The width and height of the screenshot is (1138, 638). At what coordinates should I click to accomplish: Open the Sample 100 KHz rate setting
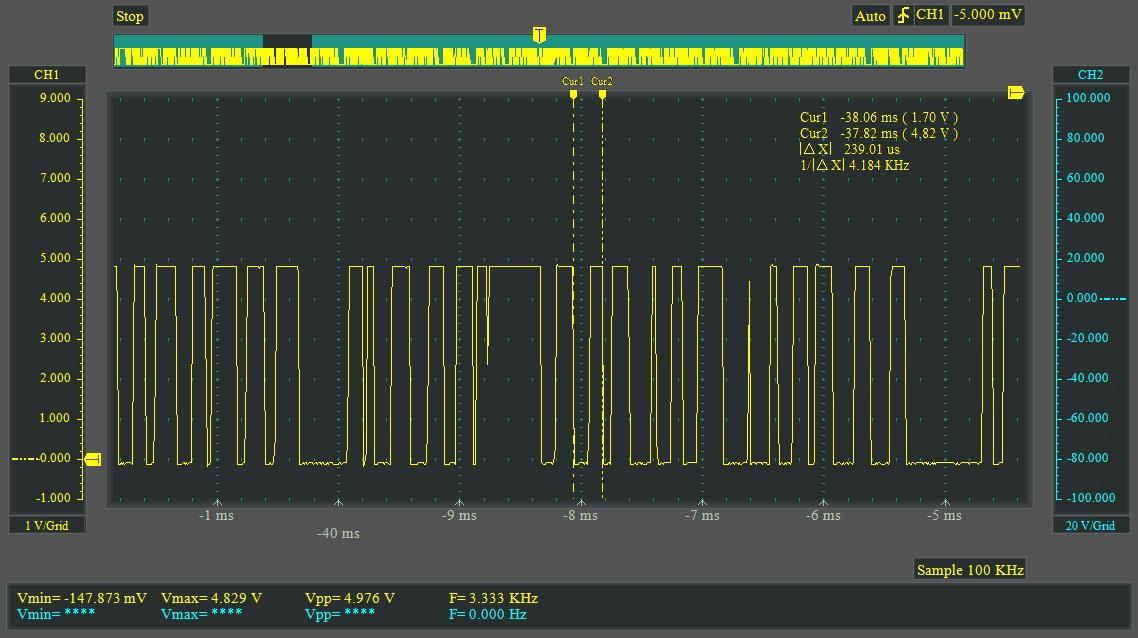[x=969, y=570]
